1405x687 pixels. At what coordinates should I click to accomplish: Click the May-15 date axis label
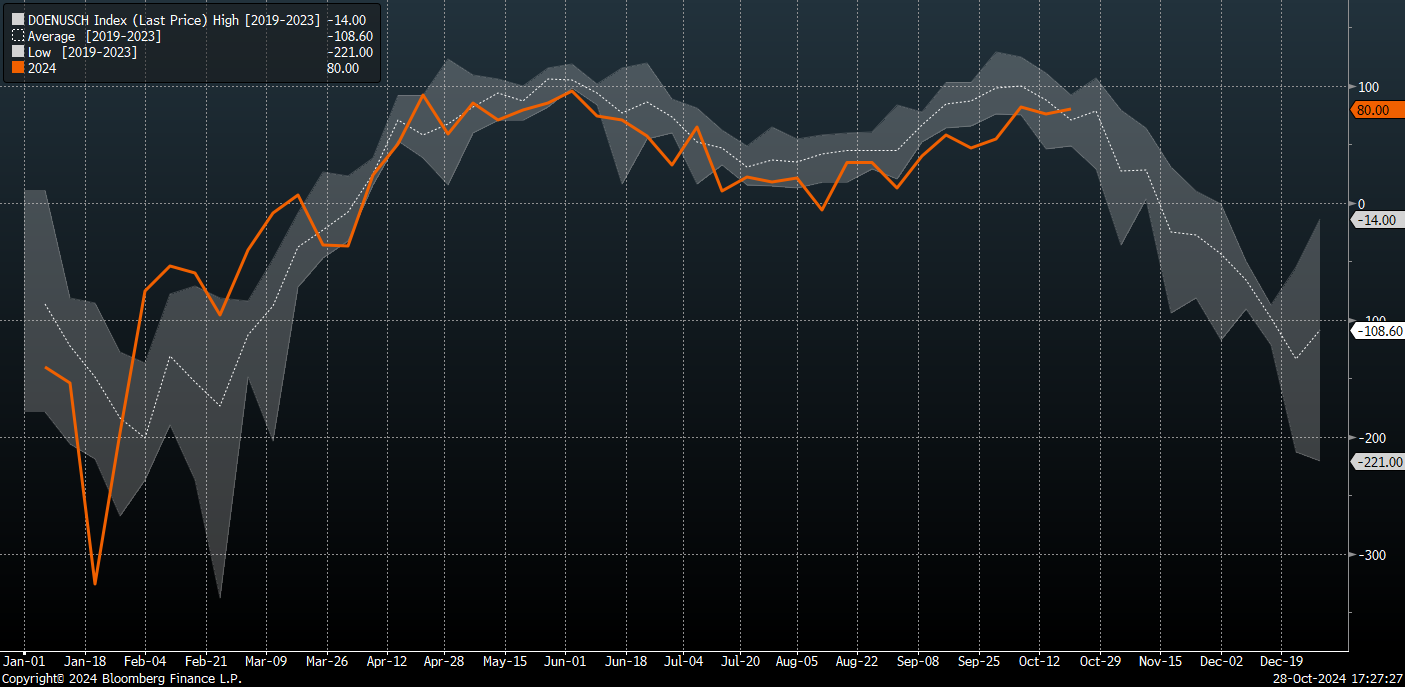pos(505,662)
